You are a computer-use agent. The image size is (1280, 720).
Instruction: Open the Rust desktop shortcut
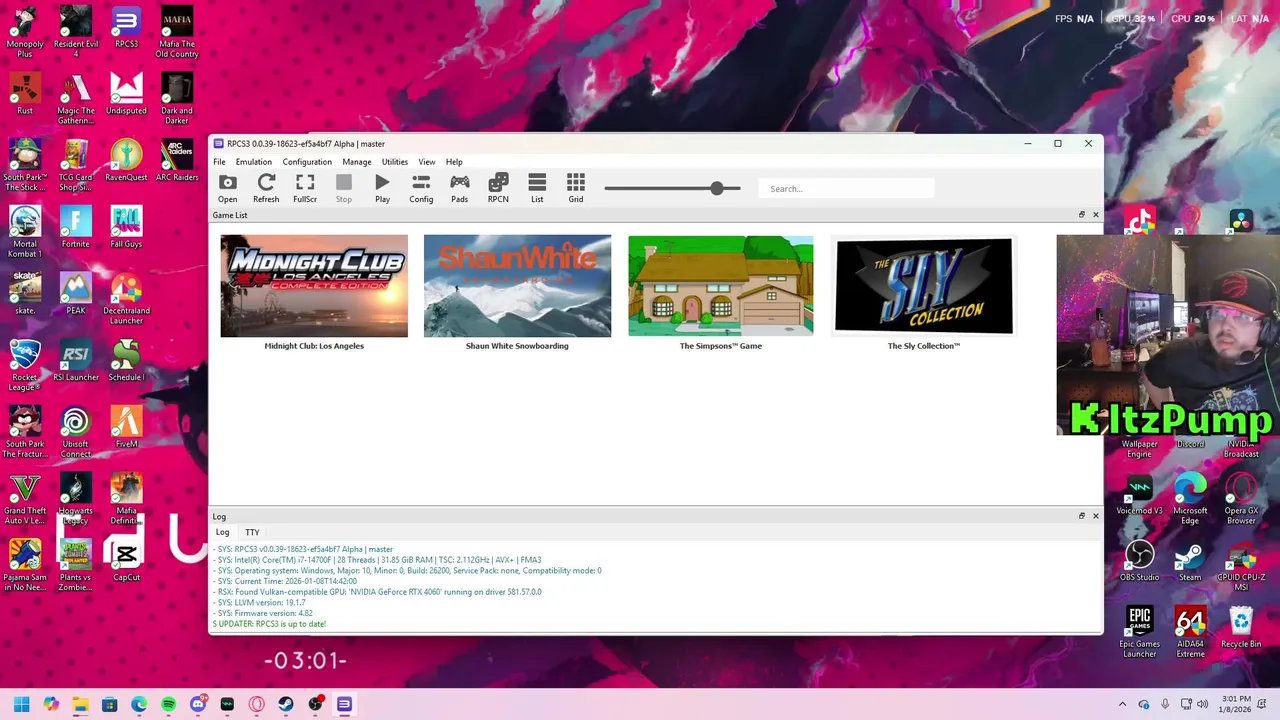tap(25, 94)
